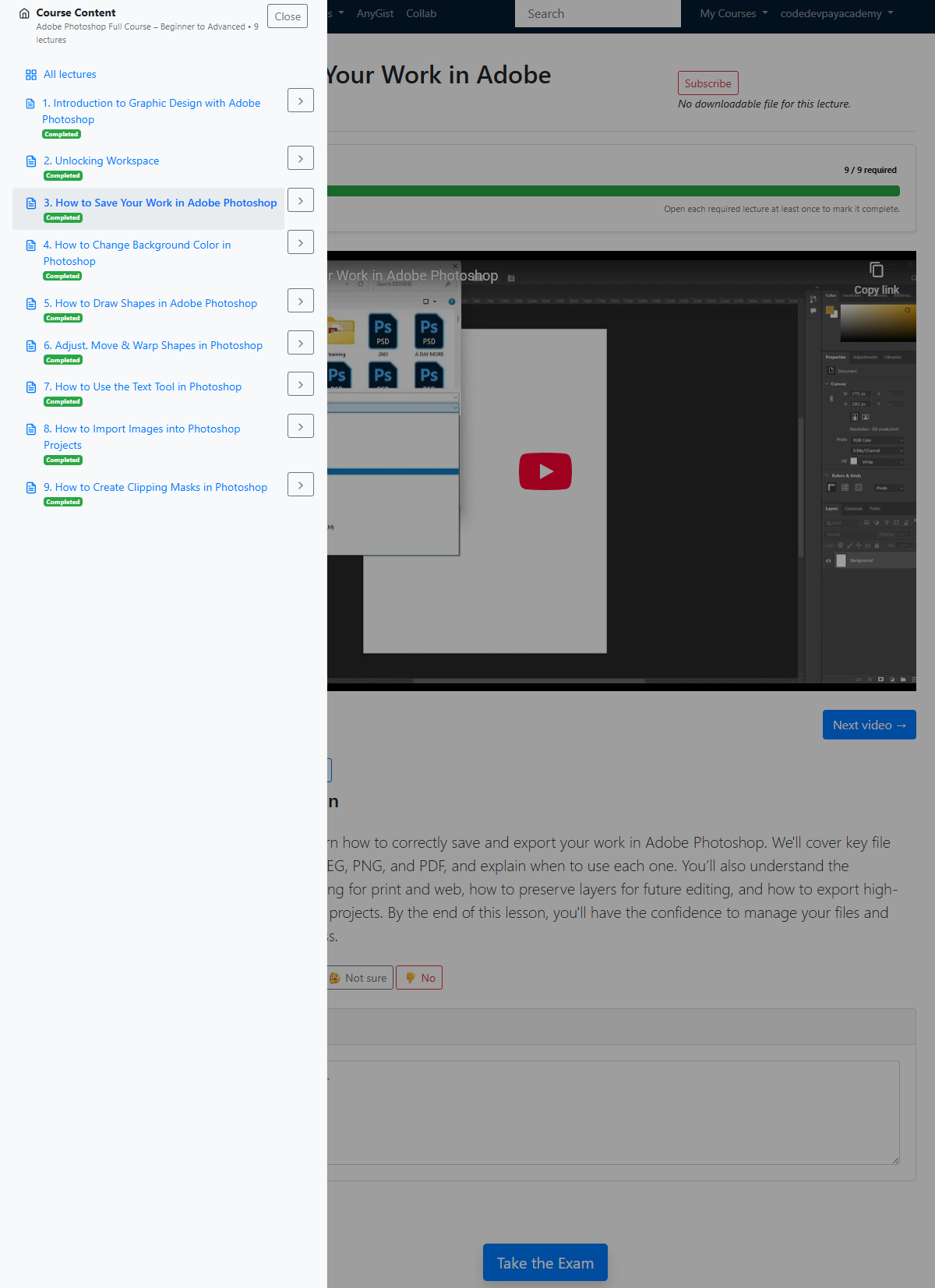Go to the Next video
935x1288 pixels.
[x=870, y=725]
